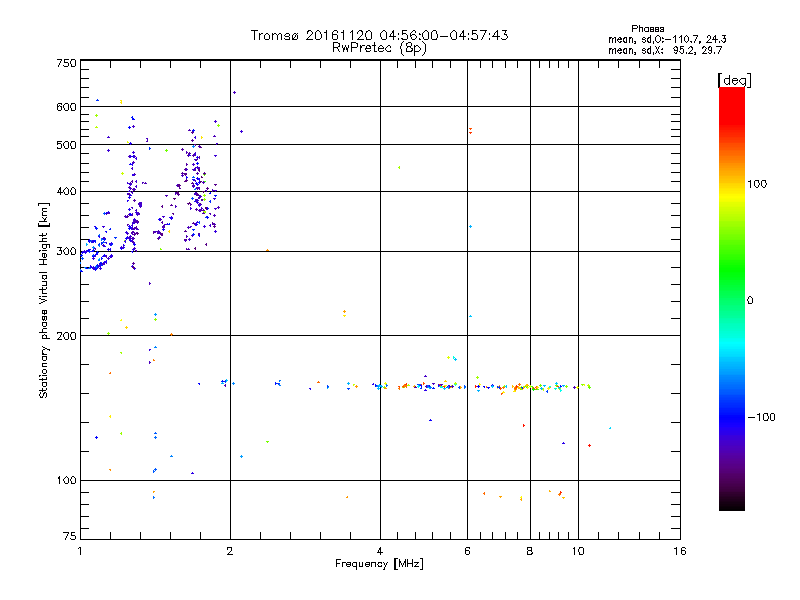This screenshot has width=800, height=600.
Task: Click the x-axis tick label '4'
Action: point(380,551)
